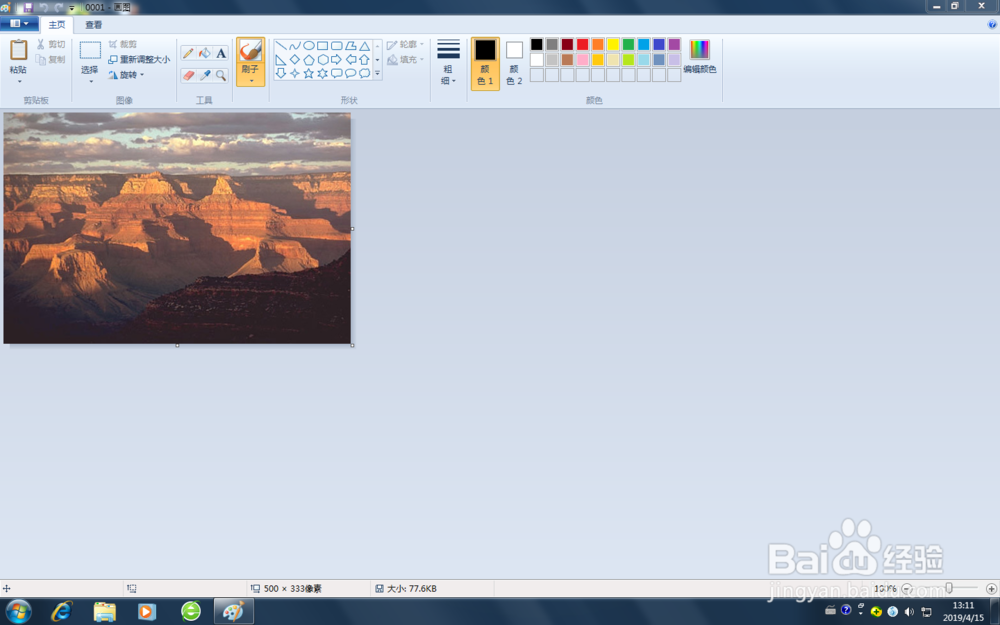This screenshot has height=625, width=1000.
Task: Open Windows Explorer folder on taskbar
Action: coord(105,612)
